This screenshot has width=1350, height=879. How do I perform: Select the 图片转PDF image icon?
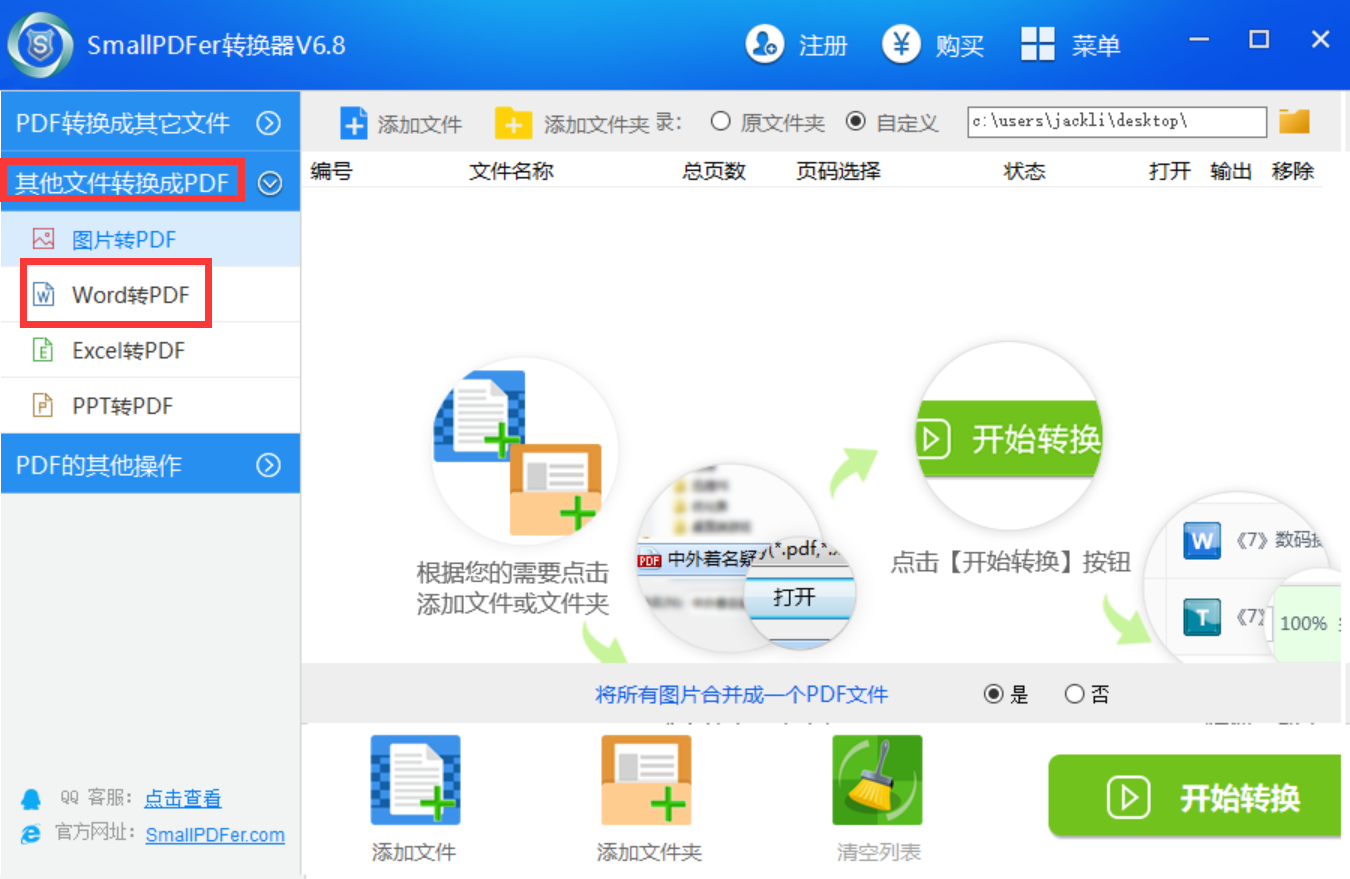43,239
